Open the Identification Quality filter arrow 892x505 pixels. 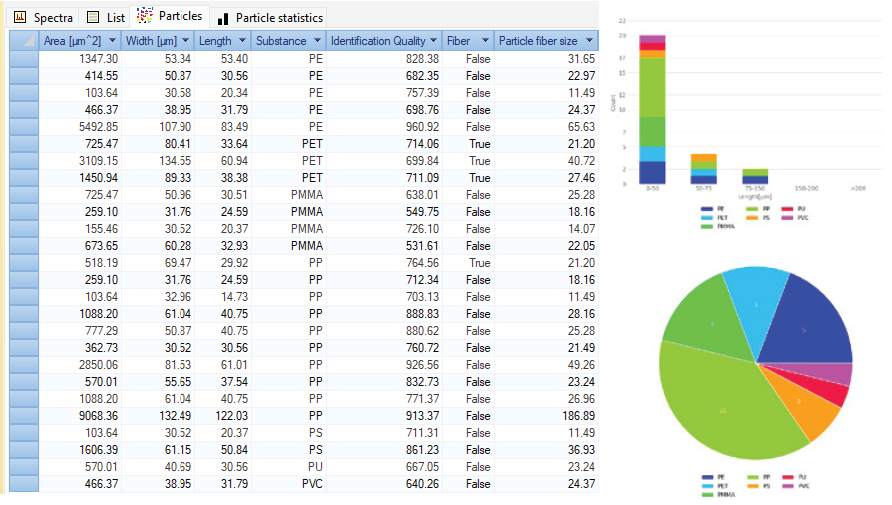pos(433,40)
